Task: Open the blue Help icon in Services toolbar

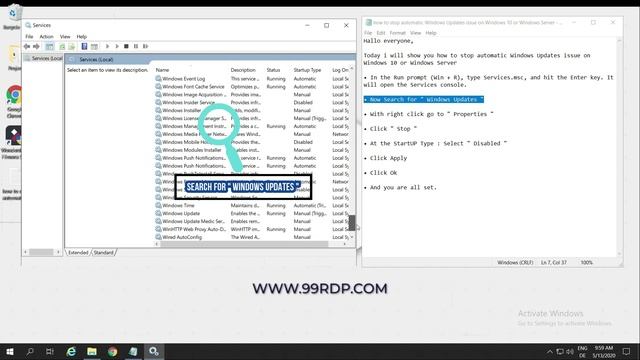Action: pos(84,47)
